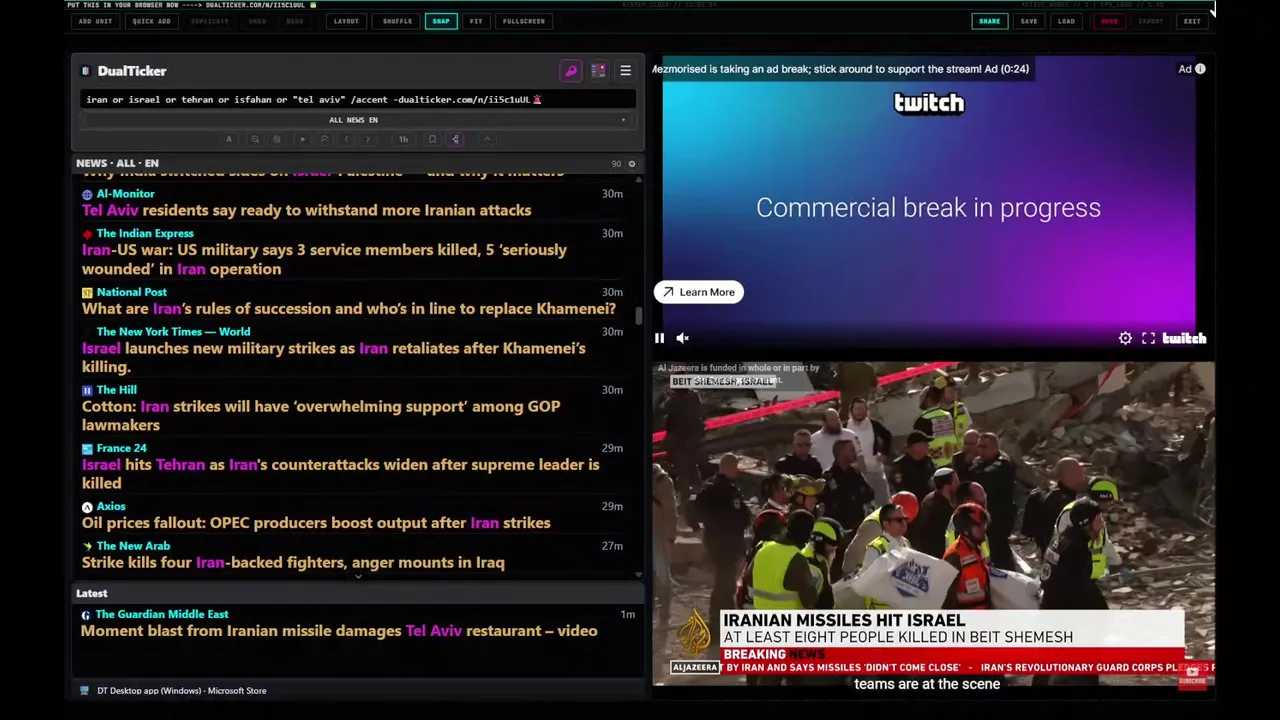Click the 'NEWS · ALL · EN' panel header
1280x720 pixels.
click(117, 163)
